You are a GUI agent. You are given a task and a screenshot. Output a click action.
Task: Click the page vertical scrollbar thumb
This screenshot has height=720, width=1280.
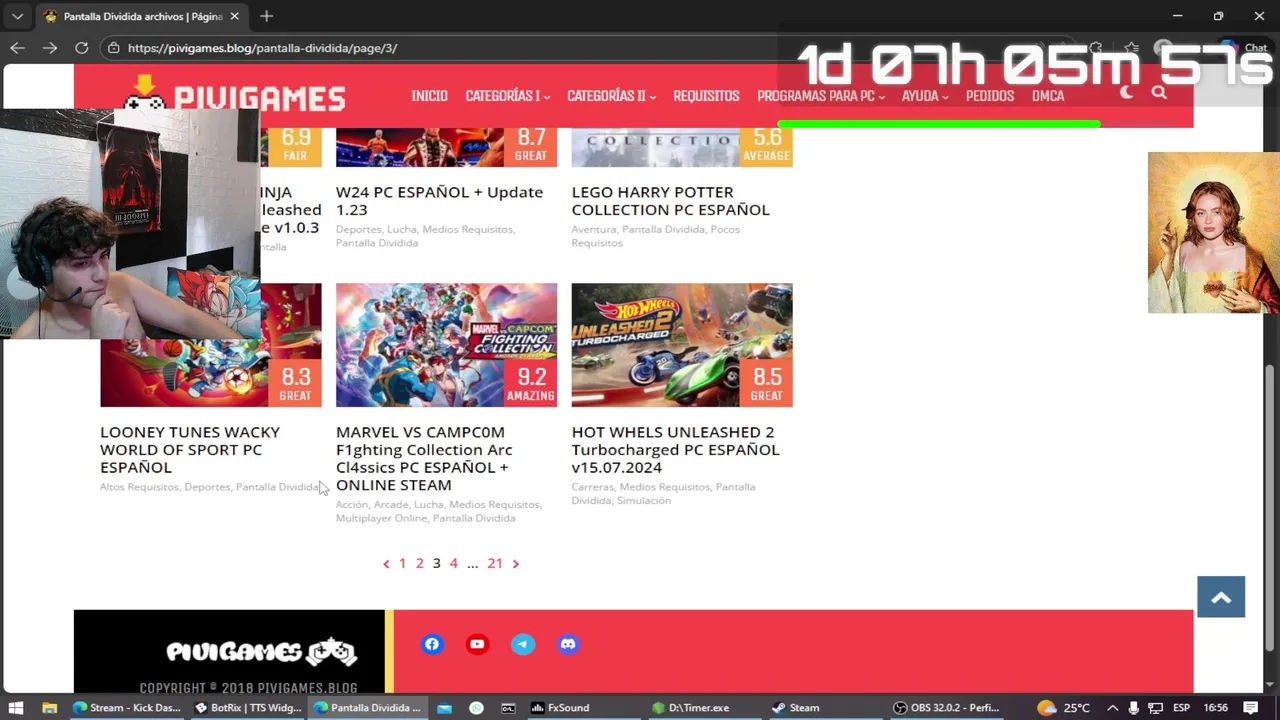click(1270, 506)
